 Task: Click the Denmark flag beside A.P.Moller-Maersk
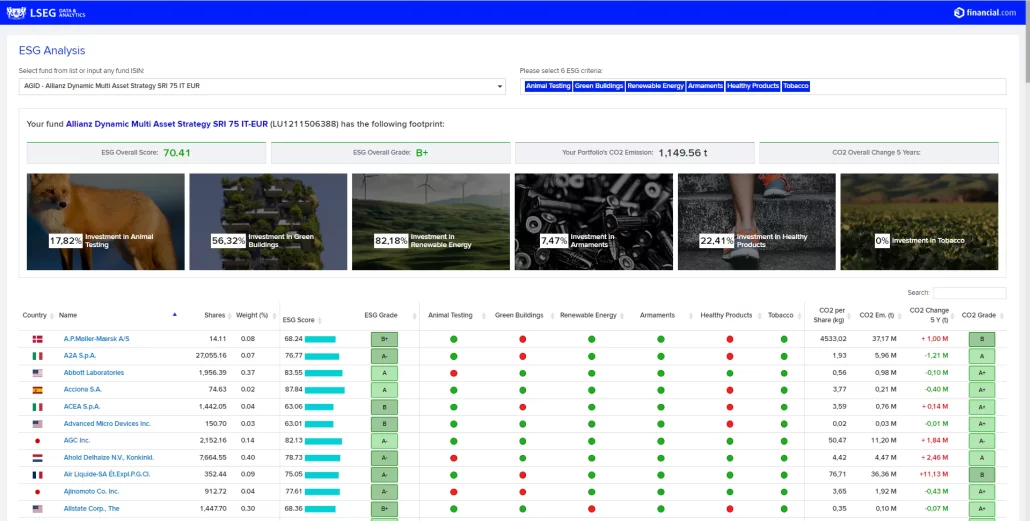point(38,339)
